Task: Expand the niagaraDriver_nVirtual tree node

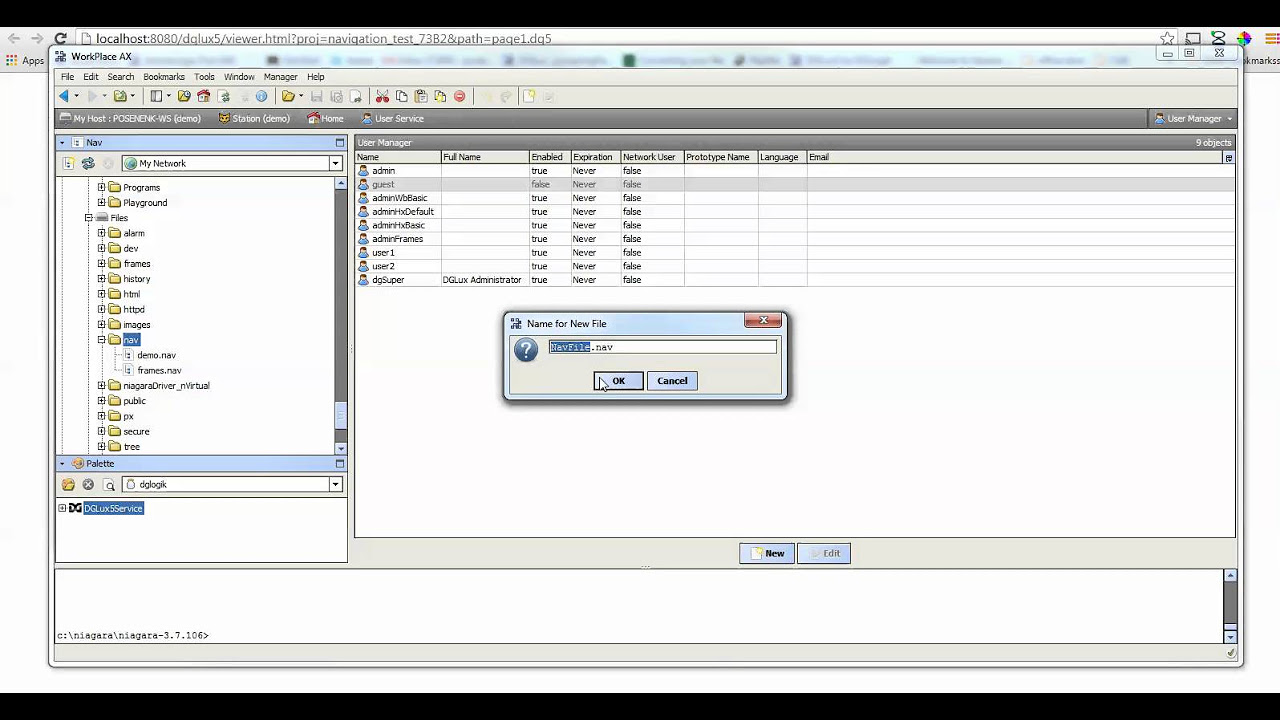Action: [101, 385]
